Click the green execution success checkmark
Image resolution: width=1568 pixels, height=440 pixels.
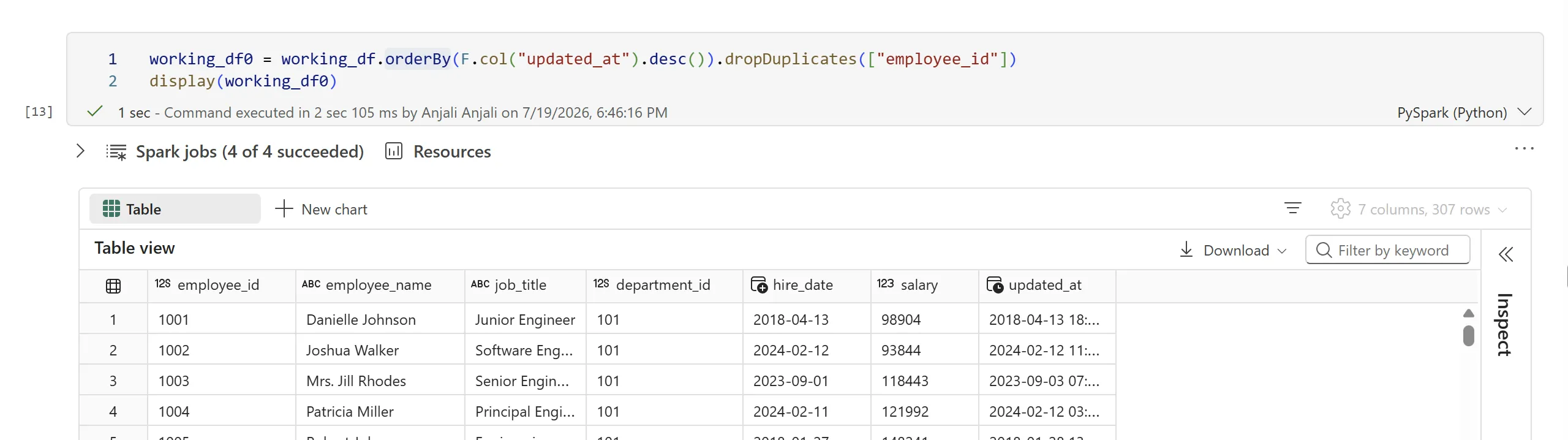(94, 112)
